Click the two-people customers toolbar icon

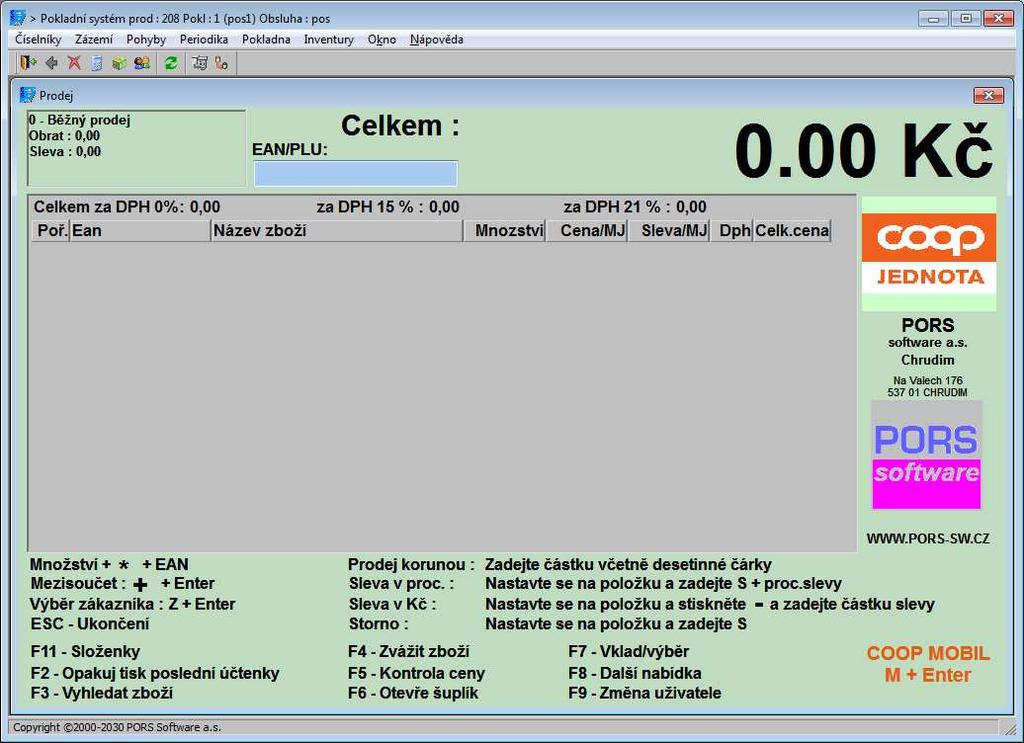tap(142, 63)
